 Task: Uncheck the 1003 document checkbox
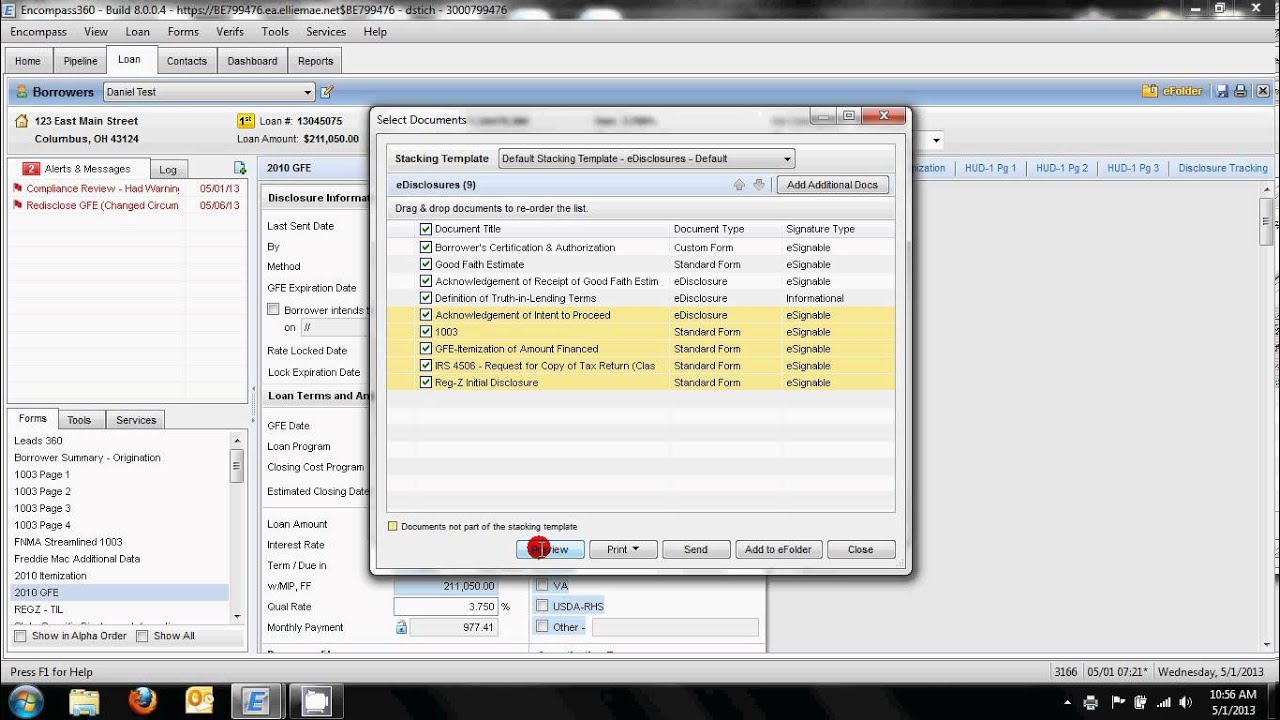pyautogui.click(x=426, y=332)
